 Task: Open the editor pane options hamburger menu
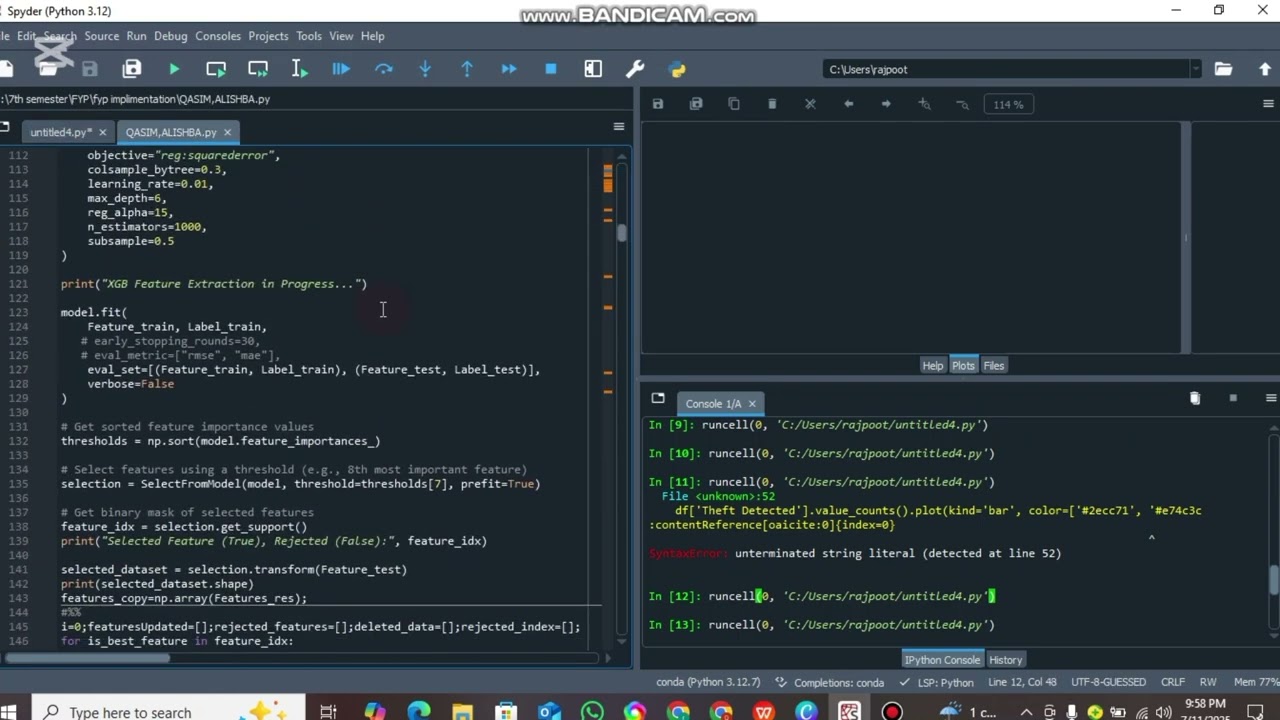[618, 126]
